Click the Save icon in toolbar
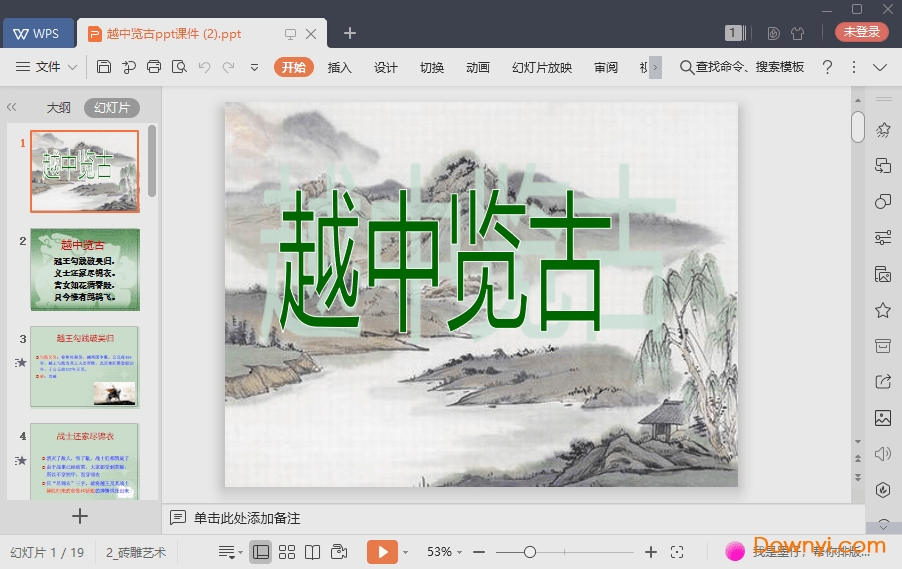 (x=104, y=67)
